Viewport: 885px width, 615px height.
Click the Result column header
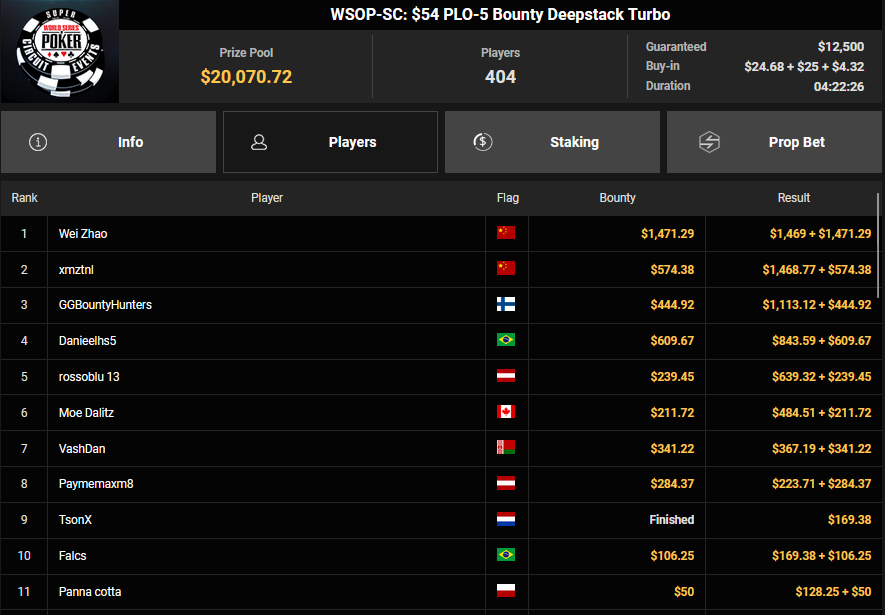tap(793, 198)
